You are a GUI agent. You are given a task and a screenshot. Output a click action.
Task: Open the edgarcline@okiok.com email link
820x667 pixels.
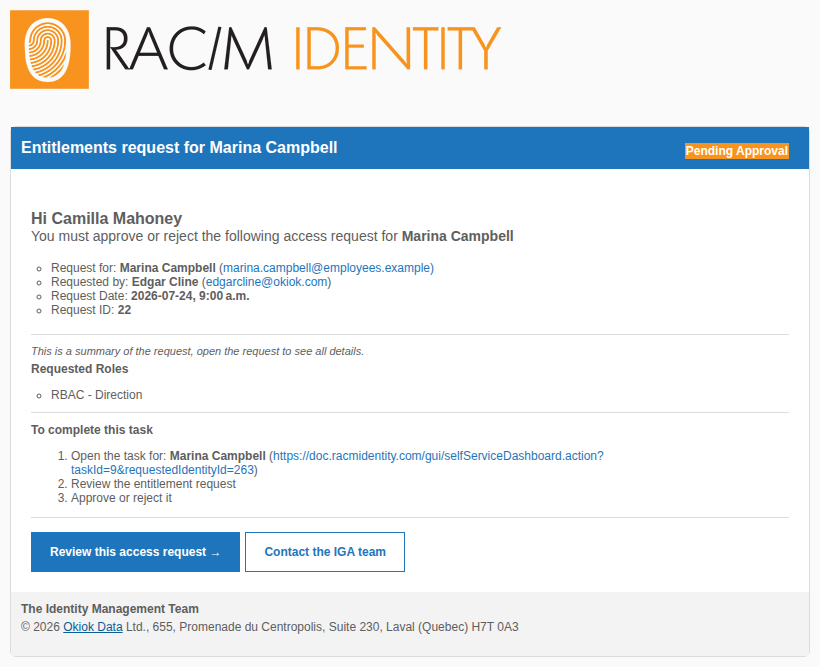267,282
